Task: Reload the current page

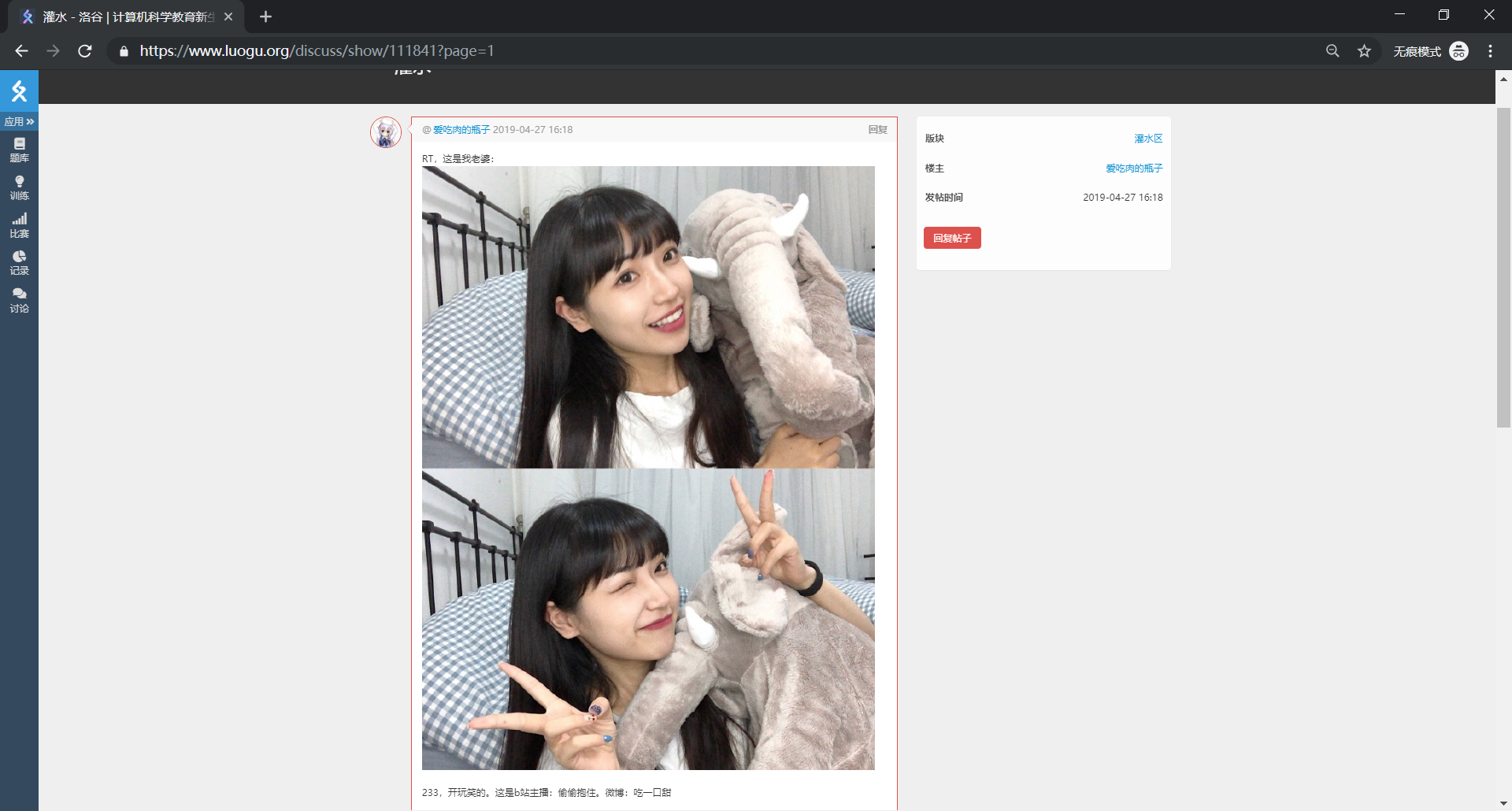Action: click(x=85, y=51)
